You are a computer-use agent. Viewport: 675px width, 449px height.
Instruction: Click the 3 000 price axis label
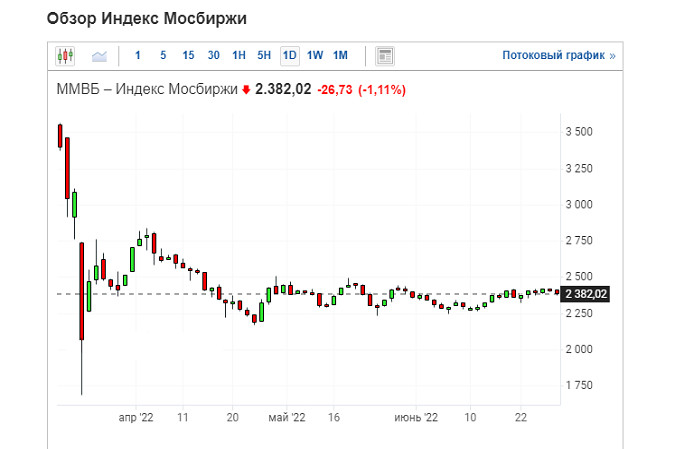pyautogui.click(x=579, y=204)
